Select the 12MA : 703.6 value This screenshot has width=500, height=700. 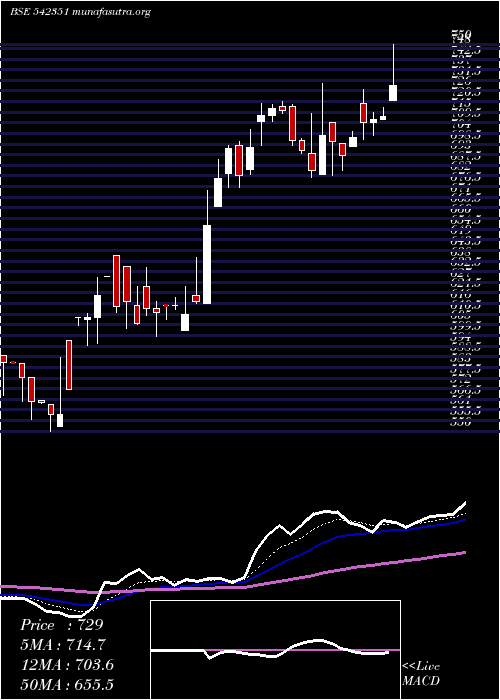[67, 665]
